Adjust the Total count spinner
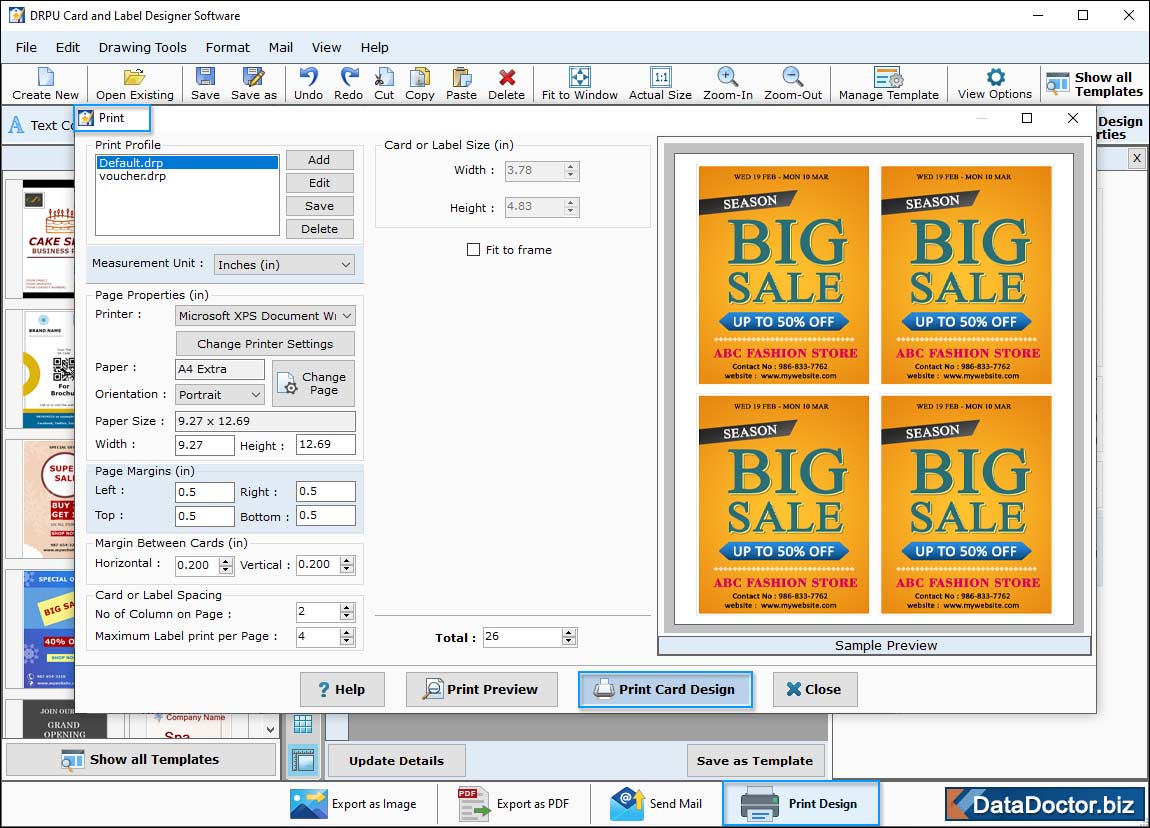Screen dimensions: 1150x828 coord(568,637)
